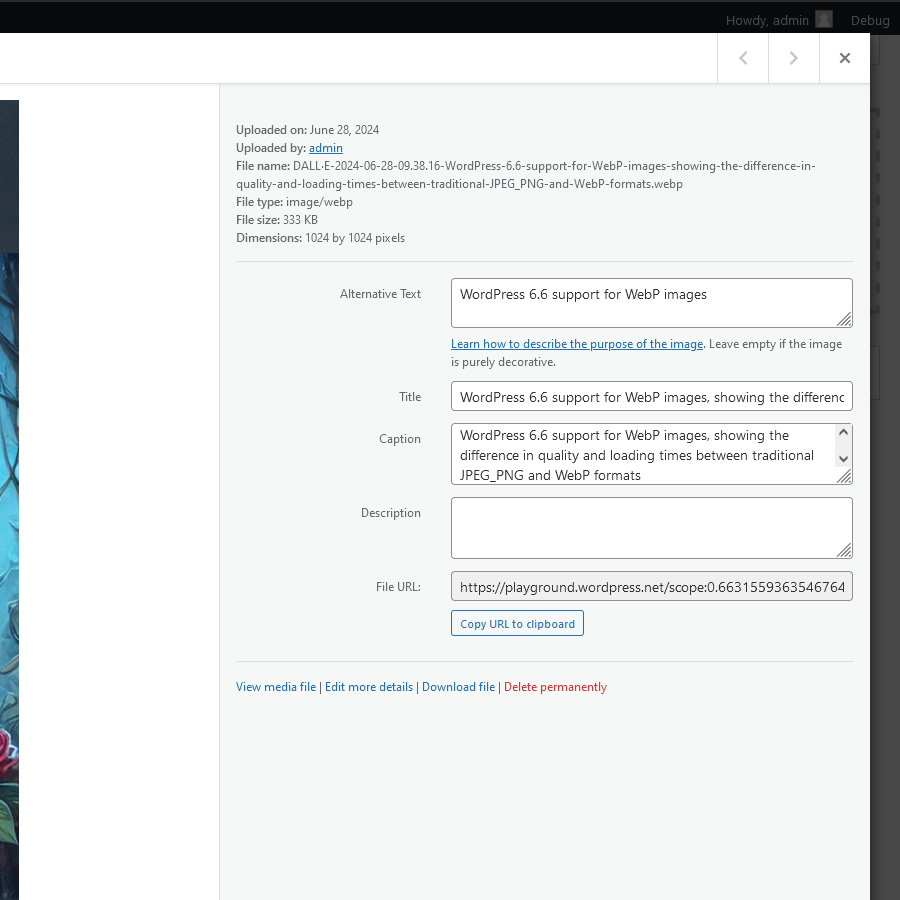Click Download file link
The width and height of the screenshot is (900, 900).
pyautogui.click(x=458, y=687)
